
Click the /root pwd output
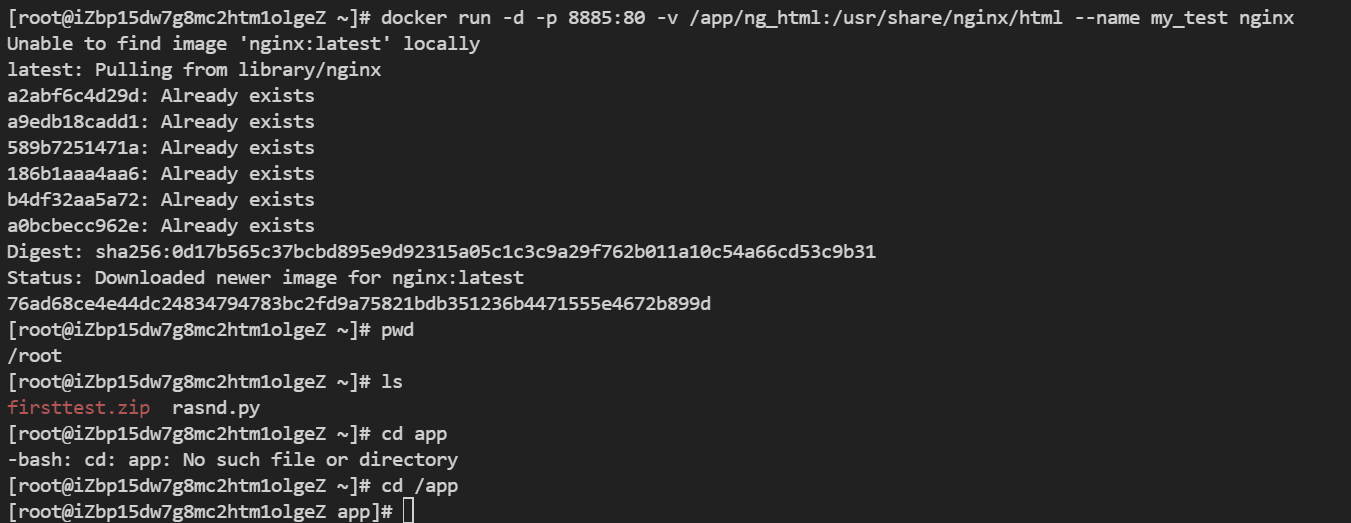(34, 355)
